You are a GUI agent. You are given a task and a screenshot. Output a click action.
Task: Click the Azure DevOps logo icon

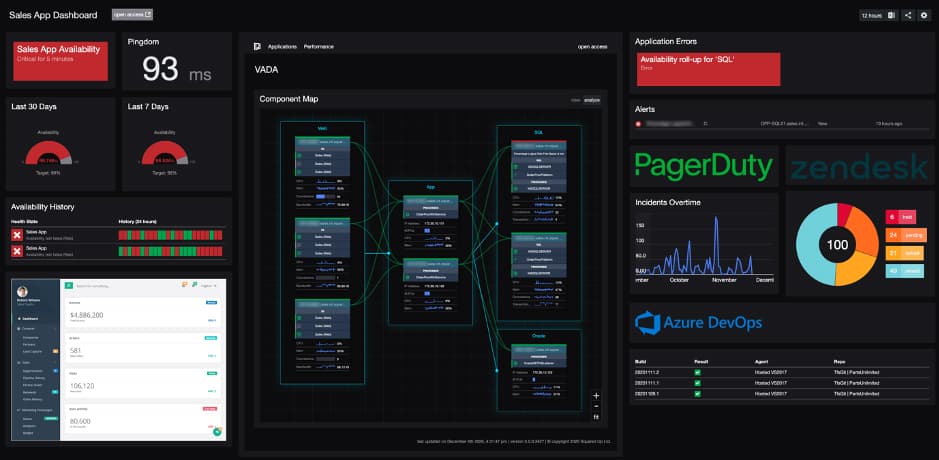647,323
